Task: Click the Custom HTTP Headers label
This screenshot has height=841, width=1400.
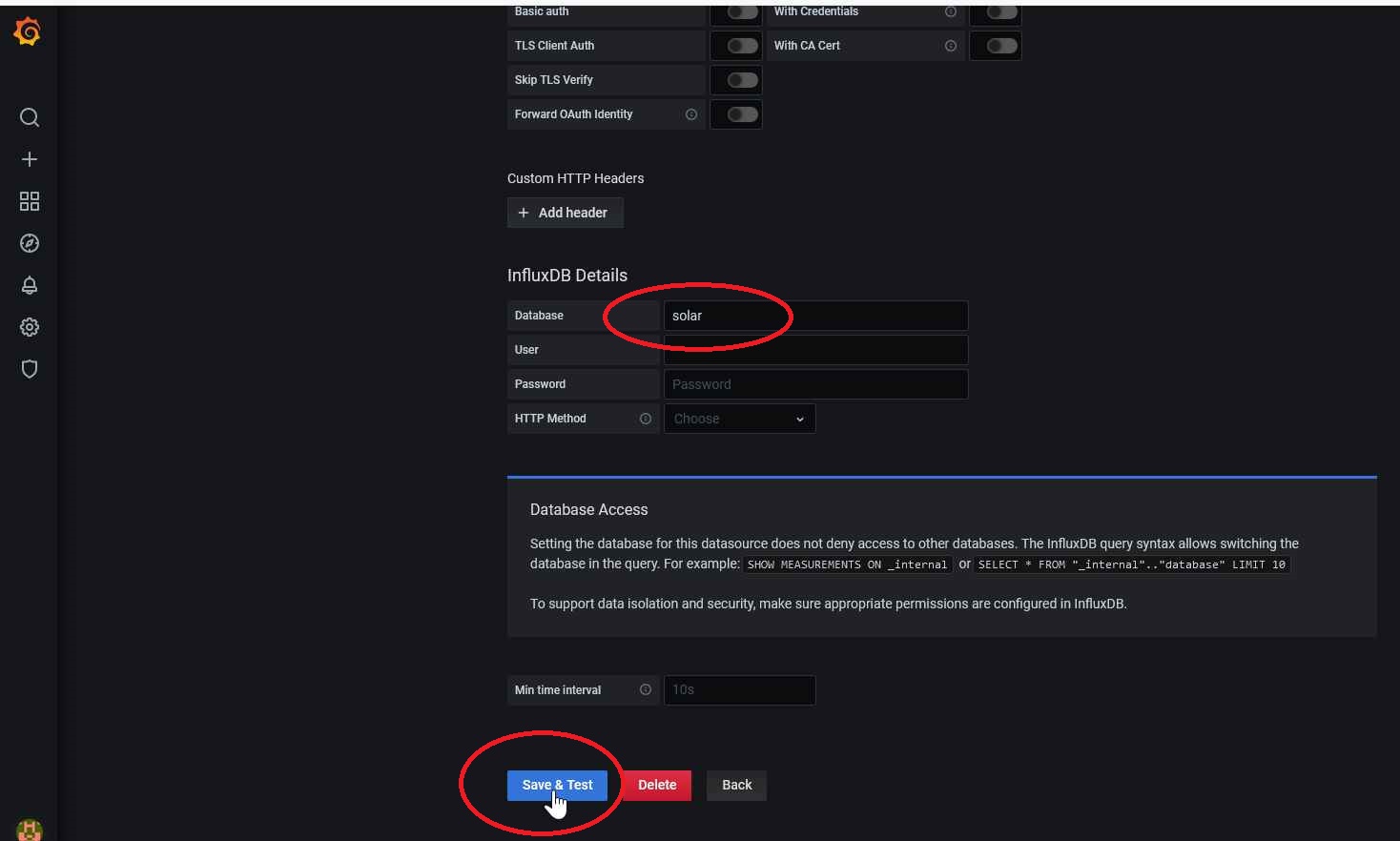Action: click(x=575, y=178)
